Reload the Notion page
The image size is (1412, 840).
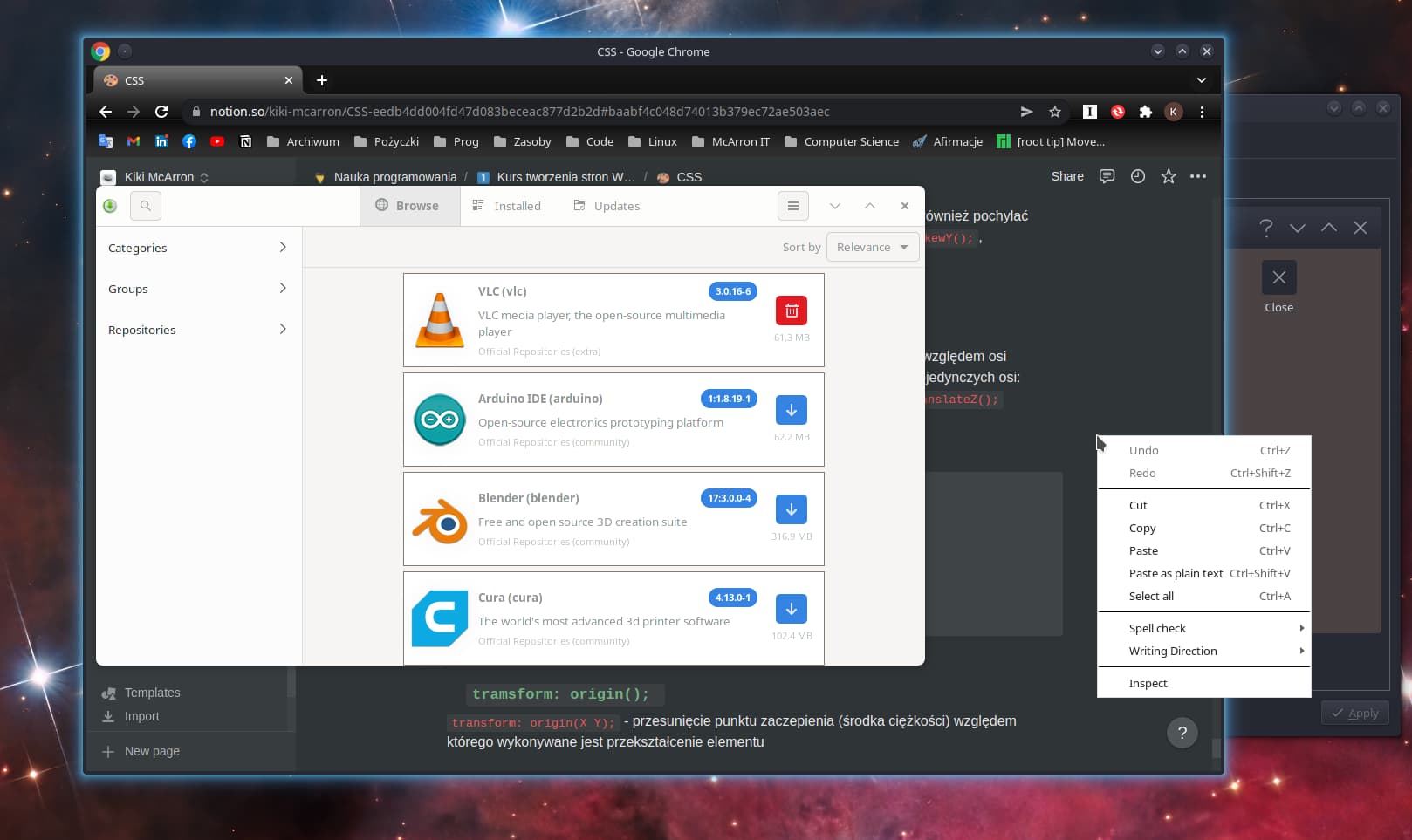pos(161,112)
